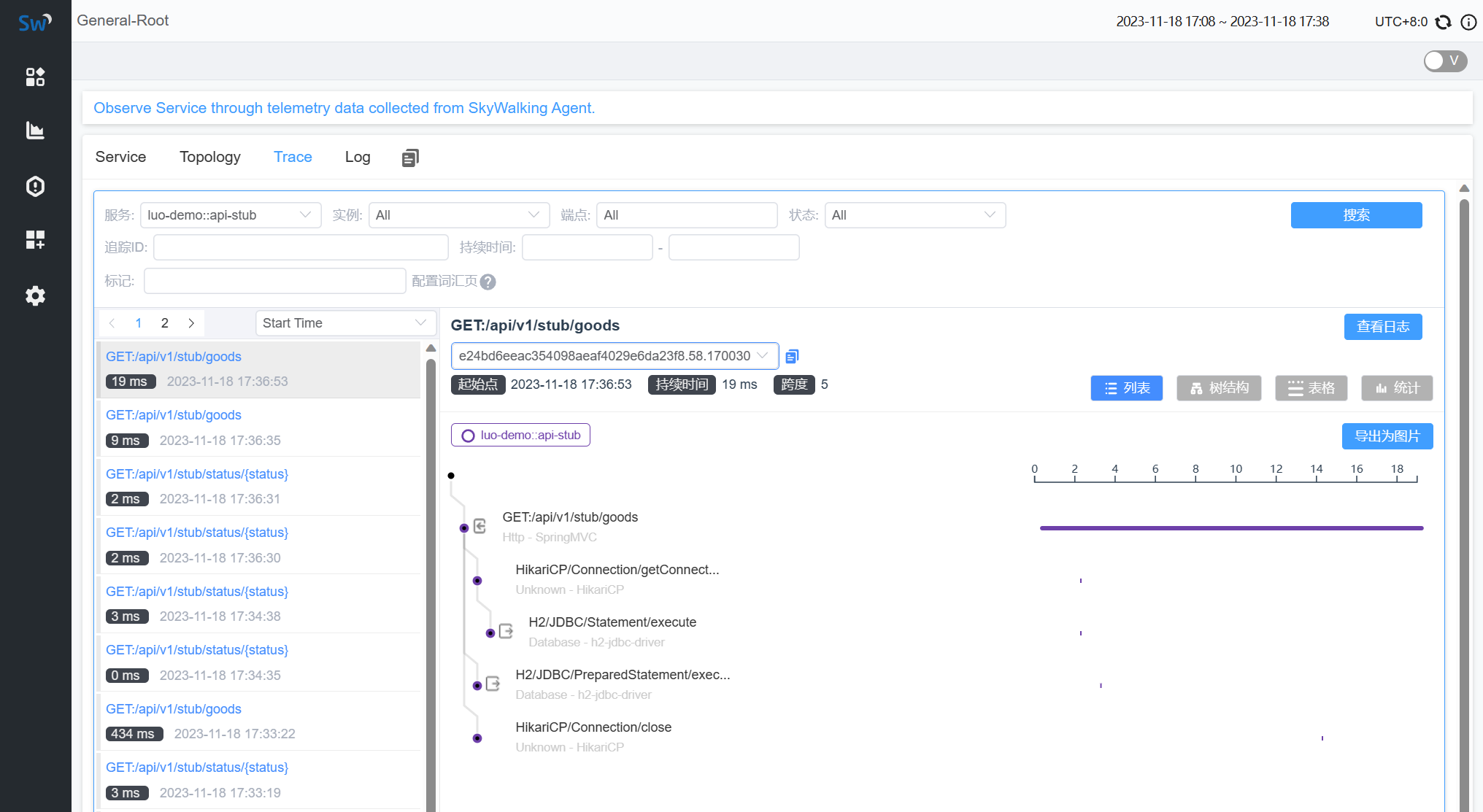This screenshot has height=812, width=1483.
Task: Click the 导出为图片 export image button
Action: click(1387, 436)
